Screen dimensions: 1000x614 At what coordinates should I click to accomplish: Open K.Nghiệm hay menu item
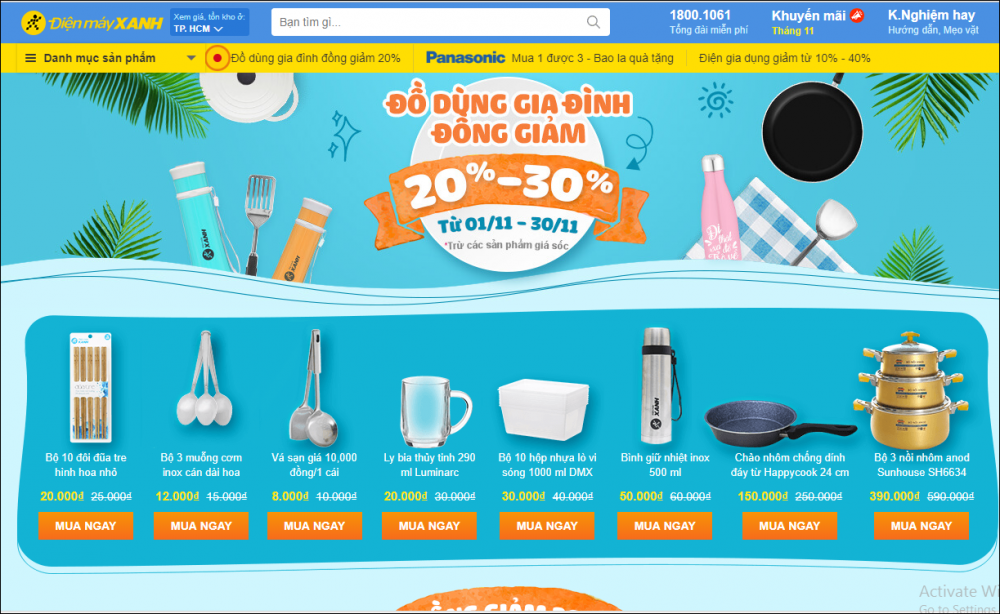coord(933,22)
